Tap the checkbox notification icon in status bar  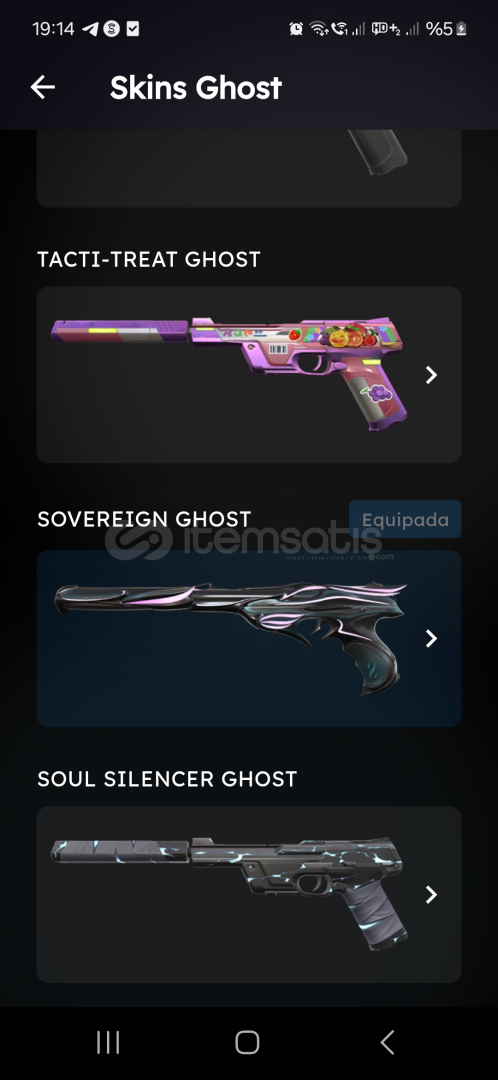coord(133,29)
